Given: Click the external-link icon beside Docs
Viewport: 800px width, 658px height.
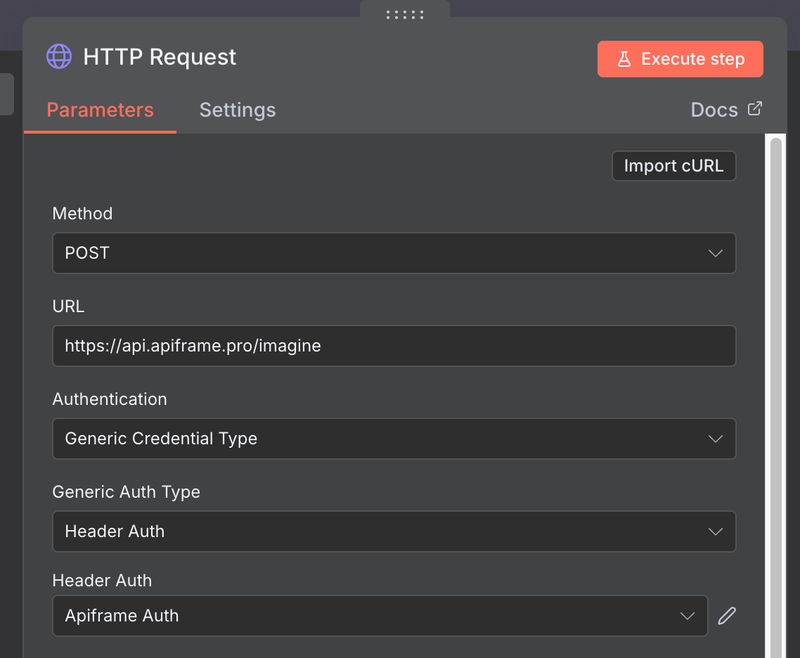Looking at the screenshot, I should point(755,108).
